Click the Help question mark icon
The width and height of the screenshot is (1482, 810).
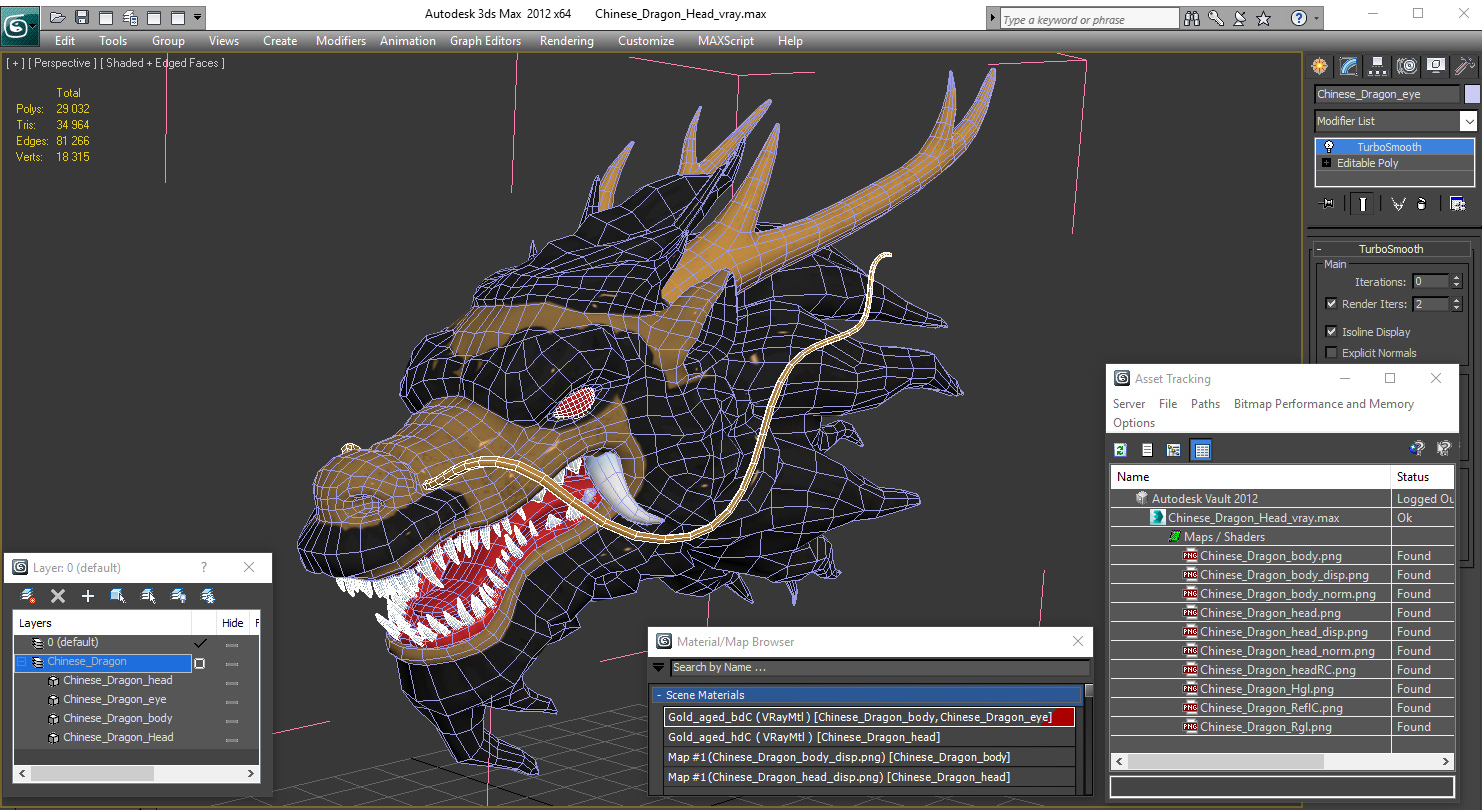[1298, 18]
